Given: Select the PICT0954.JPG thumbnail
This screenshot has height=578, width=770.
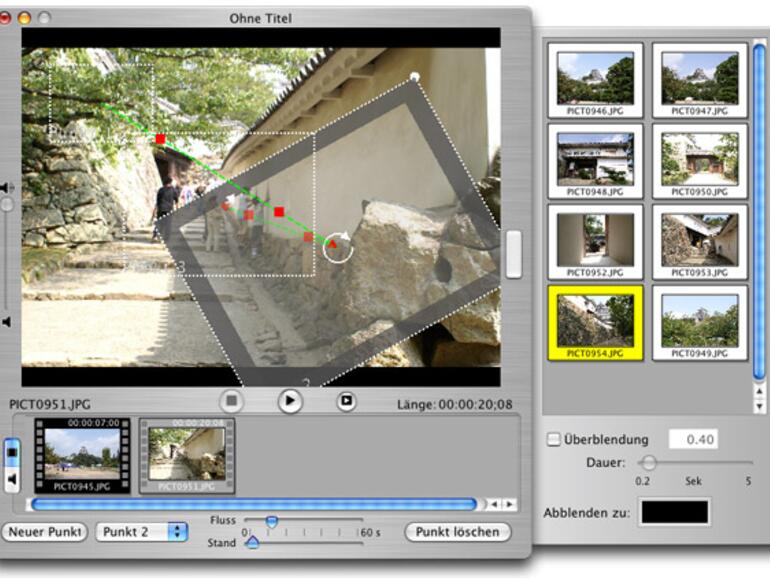Looking at the screenshot, I should pos(595,322).
